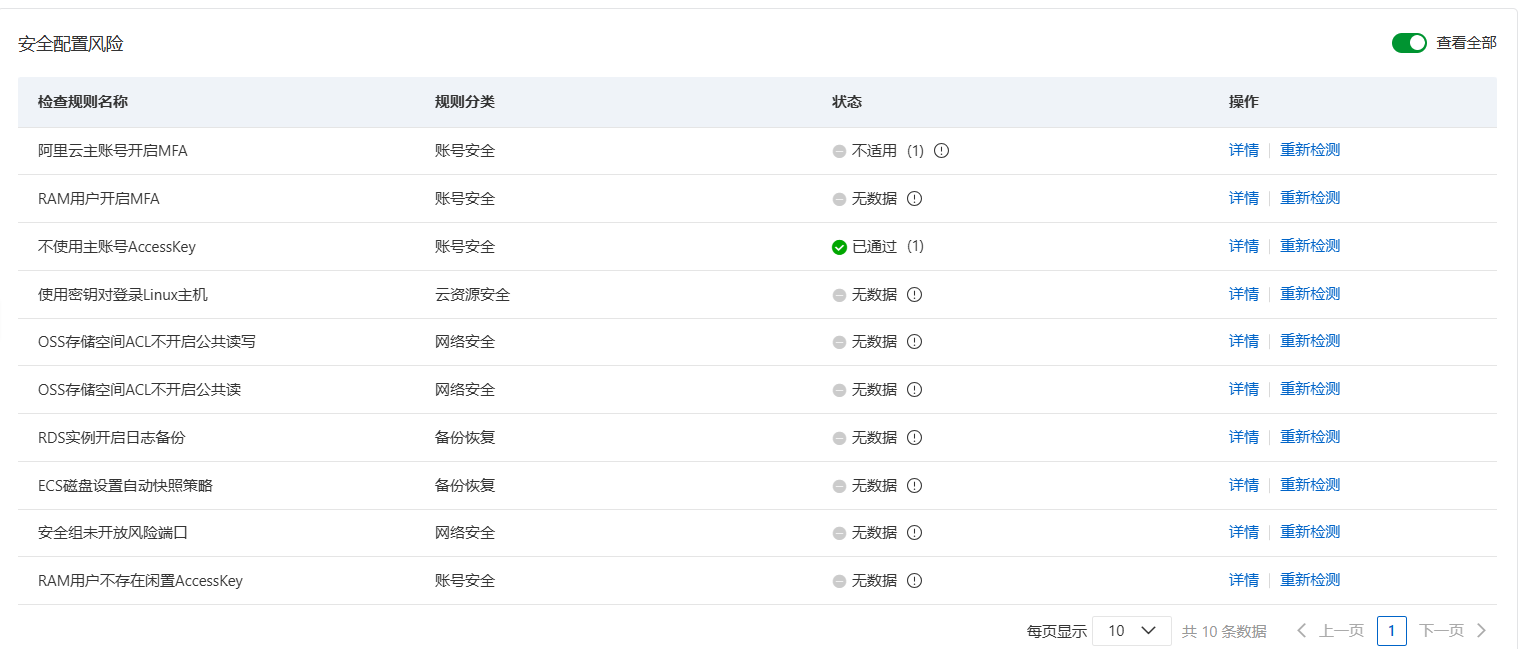Click 重新检测 for RDS实例开启日志备份

(1310, 437)
